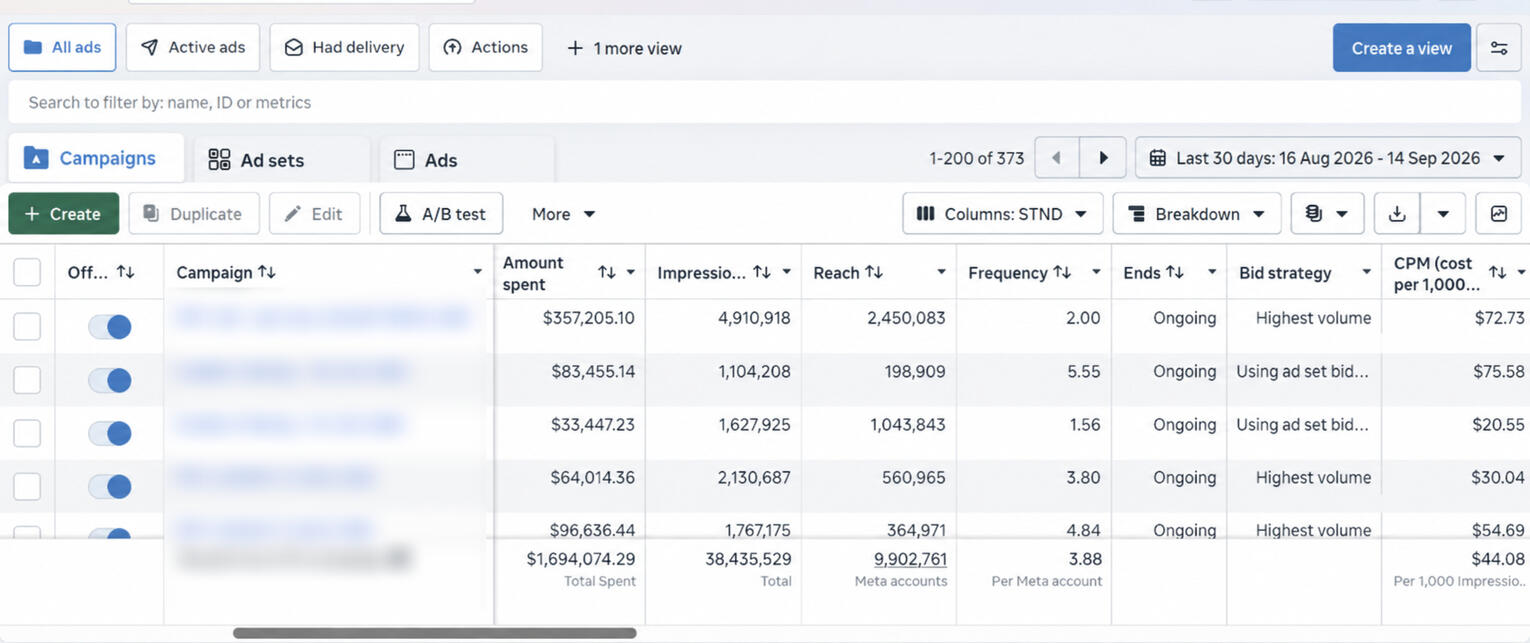Open the Breakdown dropdown
1530x643 pixels.
click(x=1196, y=214)
